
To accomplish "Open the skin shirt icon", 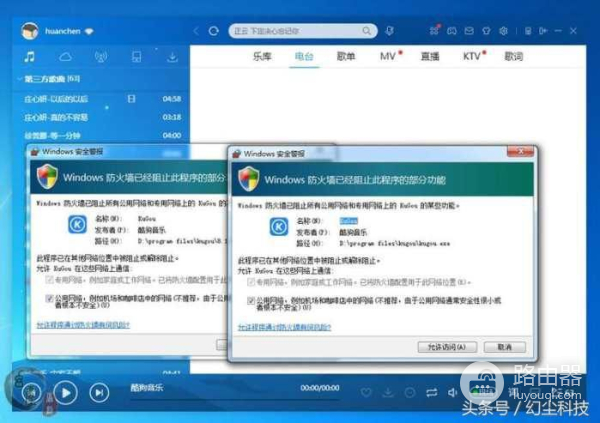I will click(486, 31).
